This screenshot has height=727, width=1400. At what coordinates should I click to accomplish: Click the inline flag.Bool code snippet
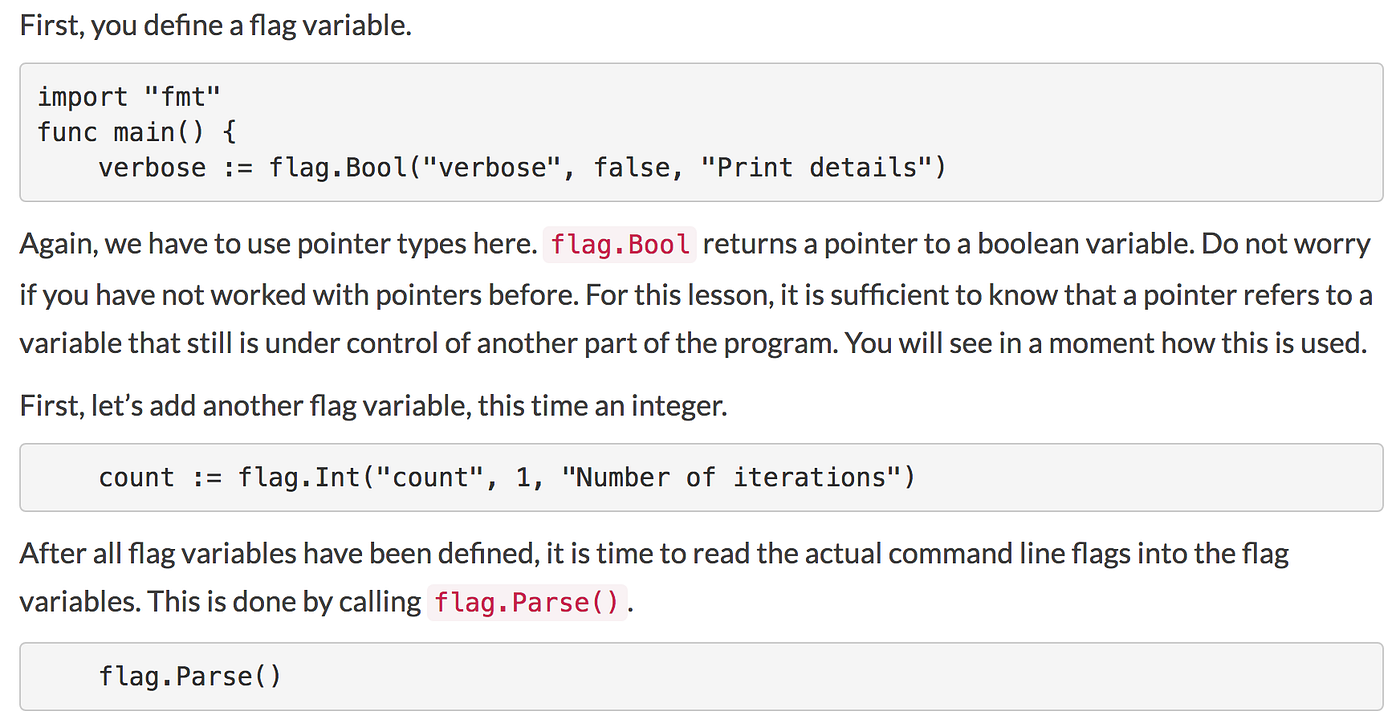[619, 245]
